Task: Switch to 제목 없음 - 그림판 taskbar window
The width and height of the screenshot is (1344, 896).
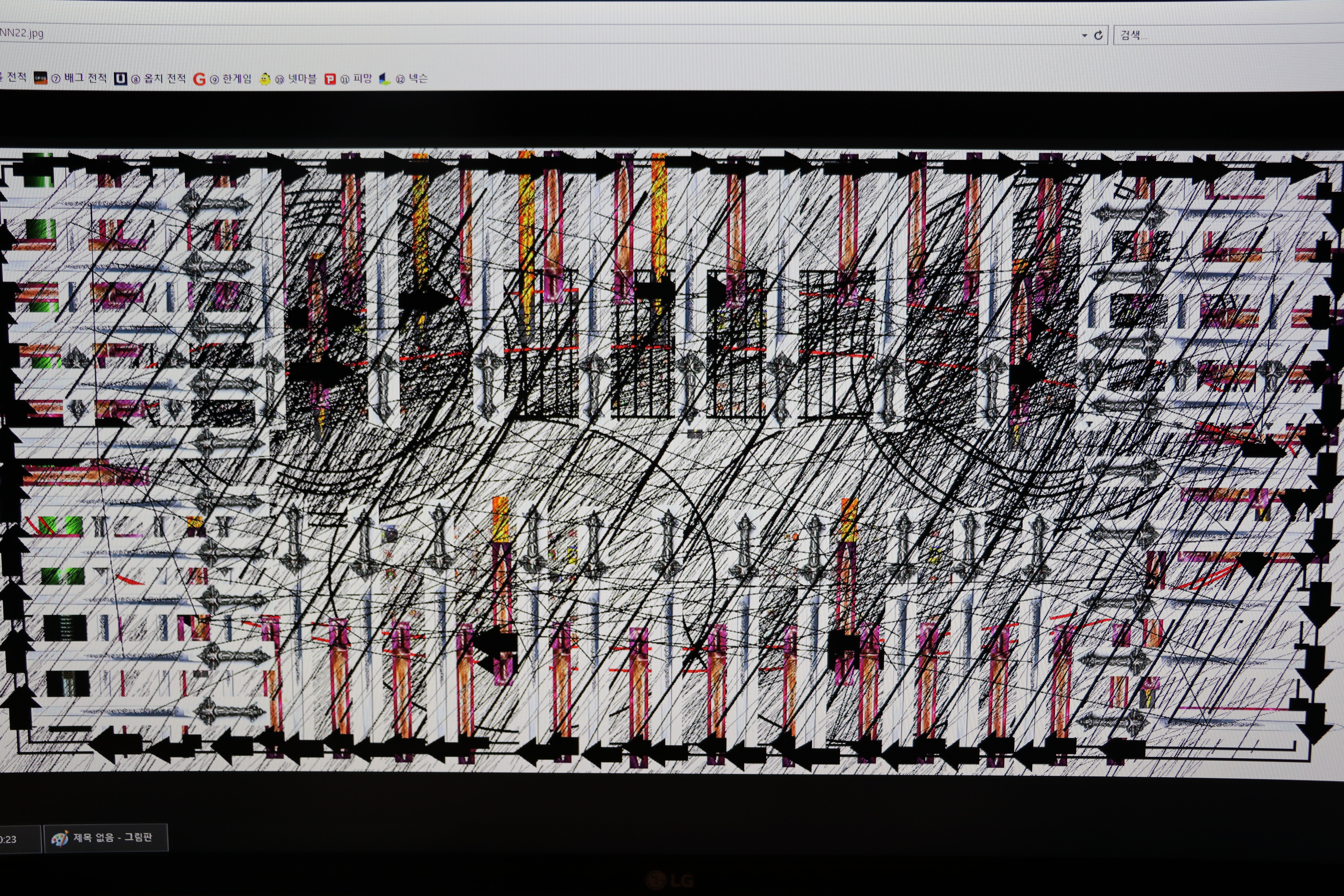Action: (112, 838)
